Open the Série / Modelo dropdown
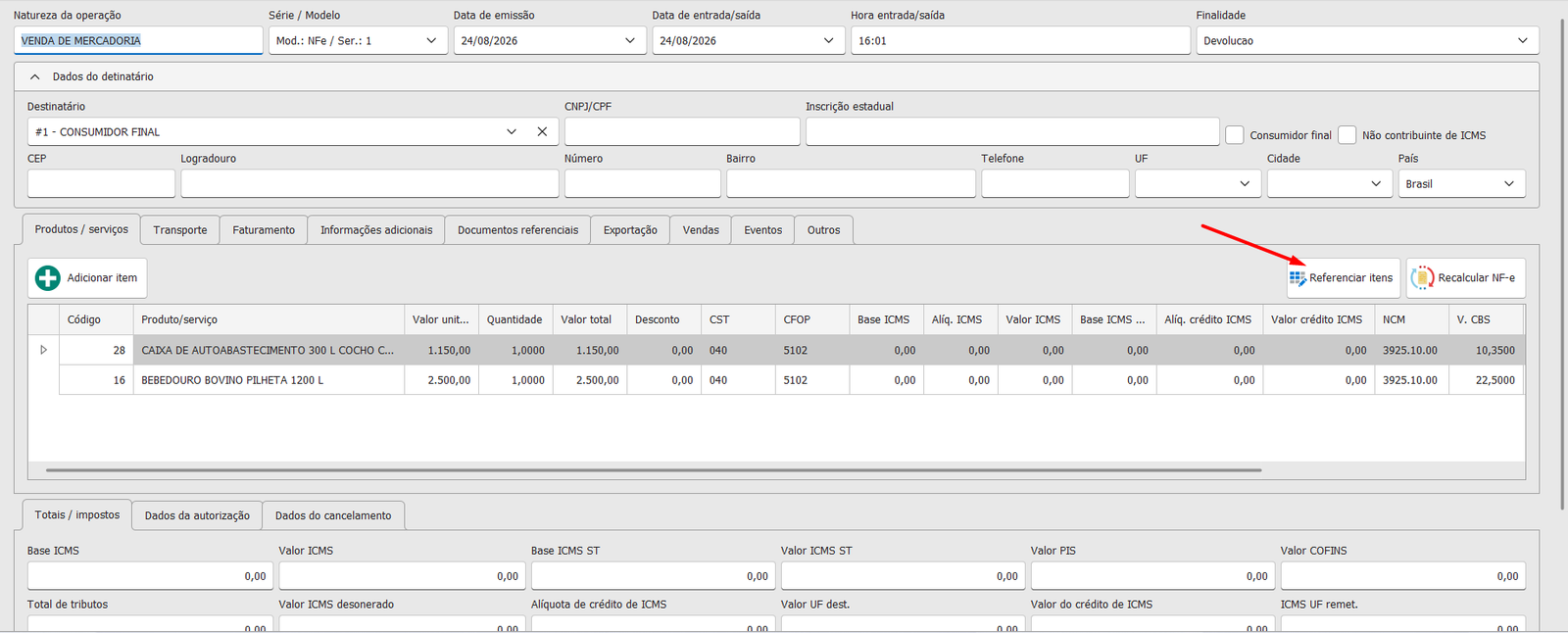1568x633 pixels. (431, 40)
